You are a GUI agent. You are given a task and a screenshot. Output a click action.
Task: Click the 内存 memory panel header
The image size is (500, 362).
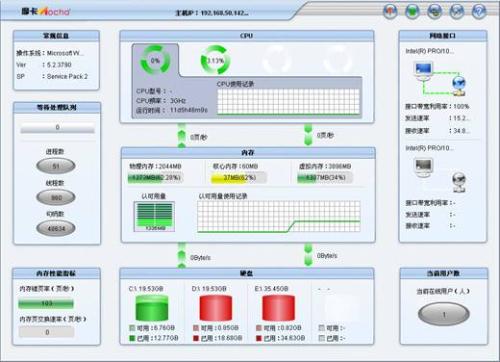[x=248, y=152]
